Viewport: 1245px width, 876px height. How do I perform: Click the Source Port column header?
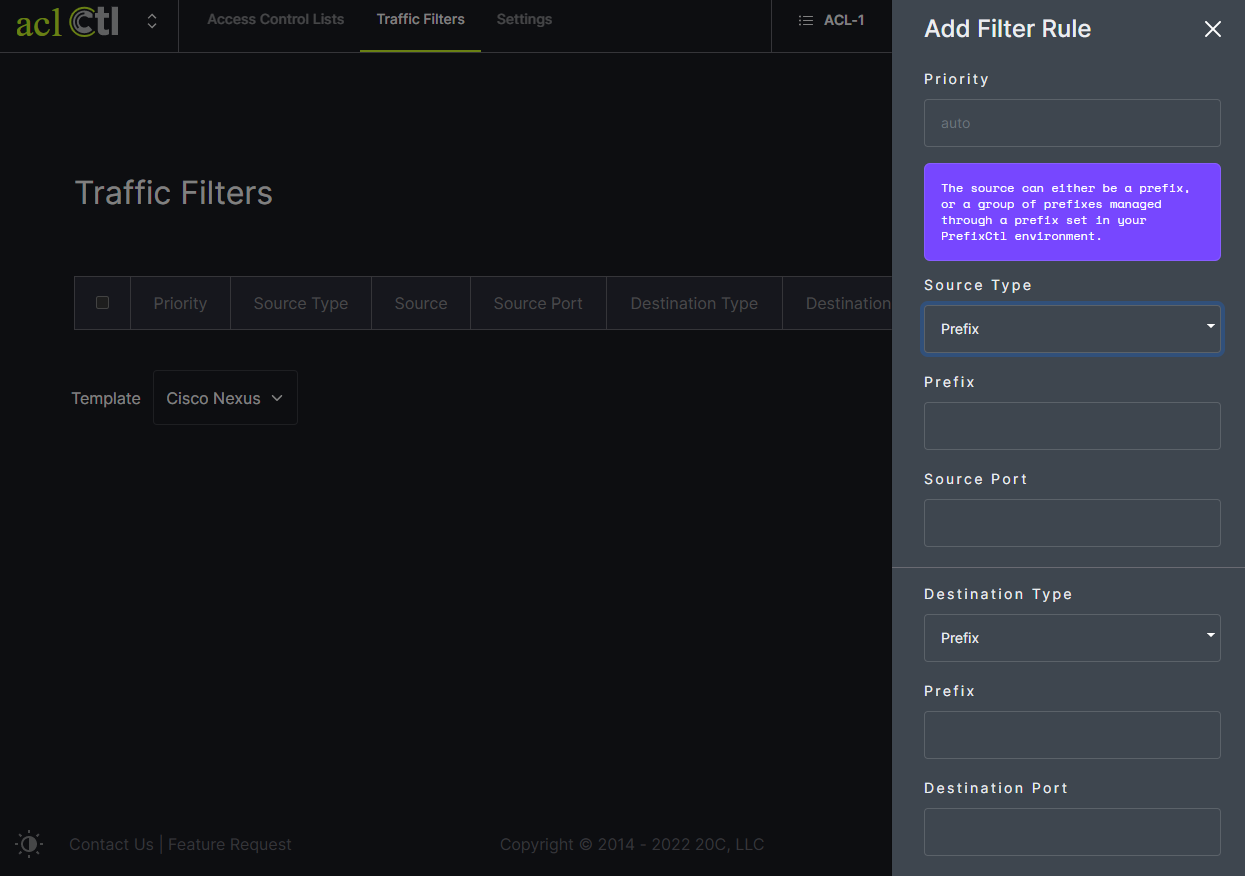click(537, 304)
